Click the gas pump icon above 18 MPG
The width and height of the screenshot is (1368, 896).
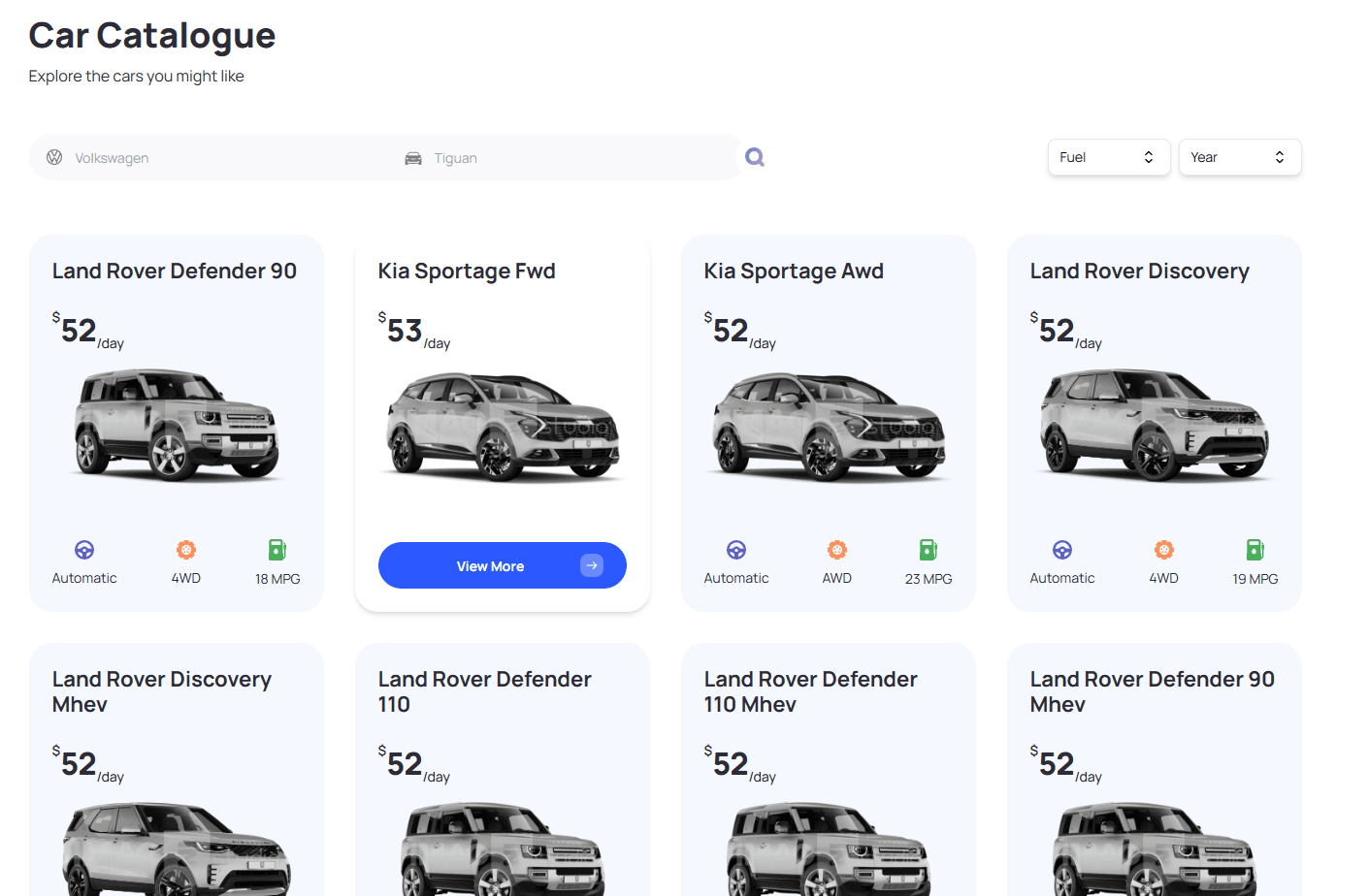click(x=277, y=550)
